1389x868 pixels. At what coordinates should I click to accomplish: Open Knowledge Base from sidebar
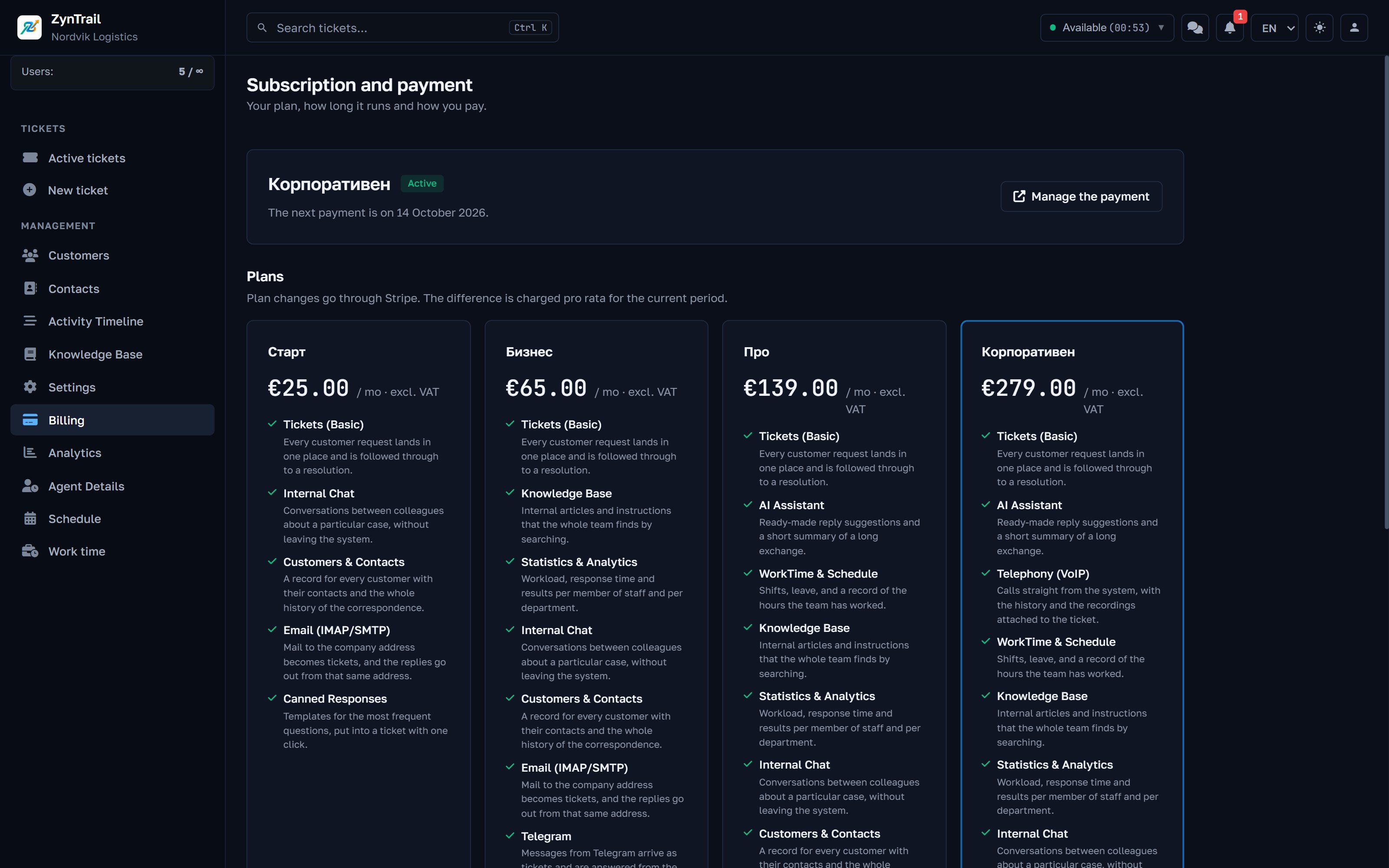pyautogui.click(x=112, y=354)
